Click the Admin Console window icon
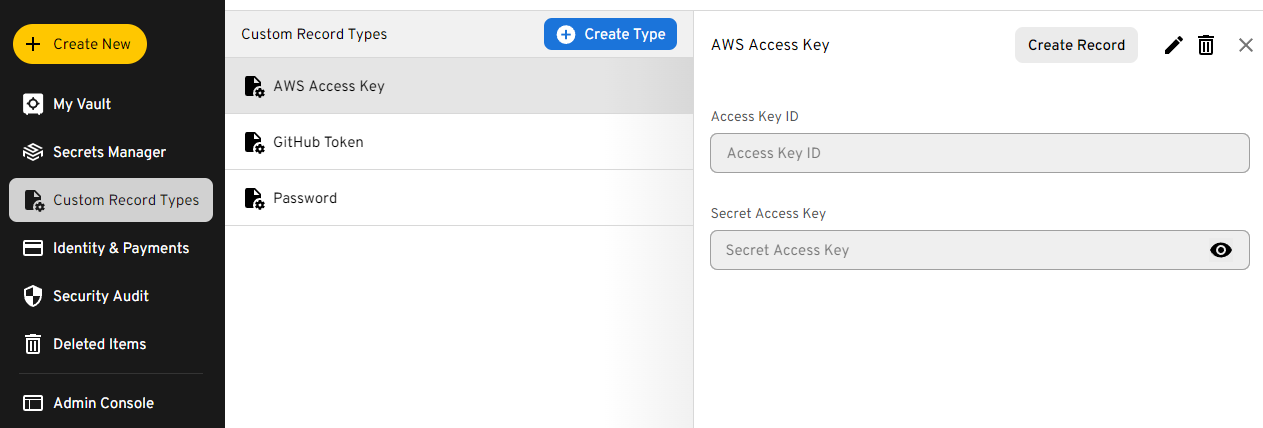1263x428 pixels. (x=33, y=403)
